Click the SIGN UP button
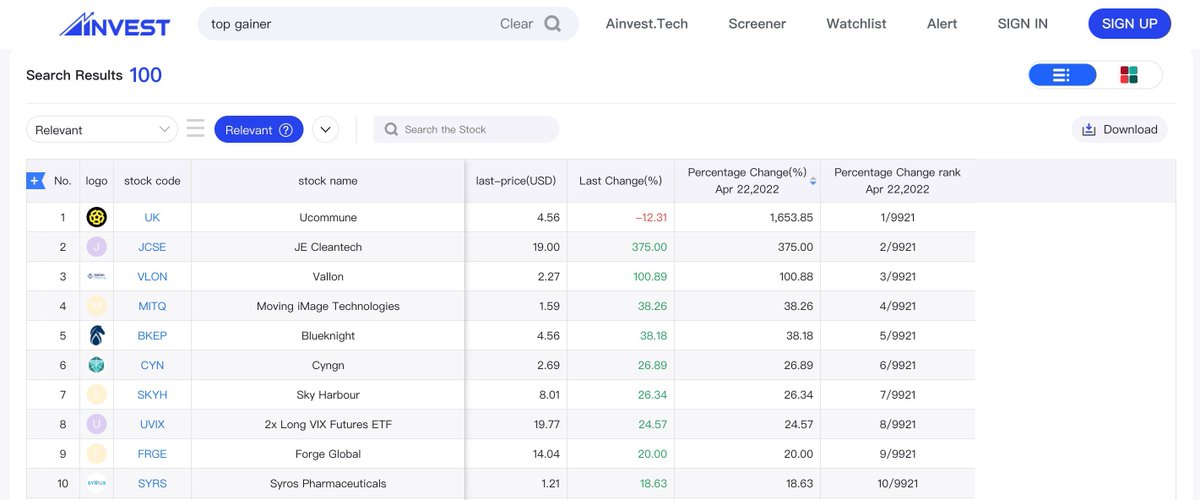 1129,24
